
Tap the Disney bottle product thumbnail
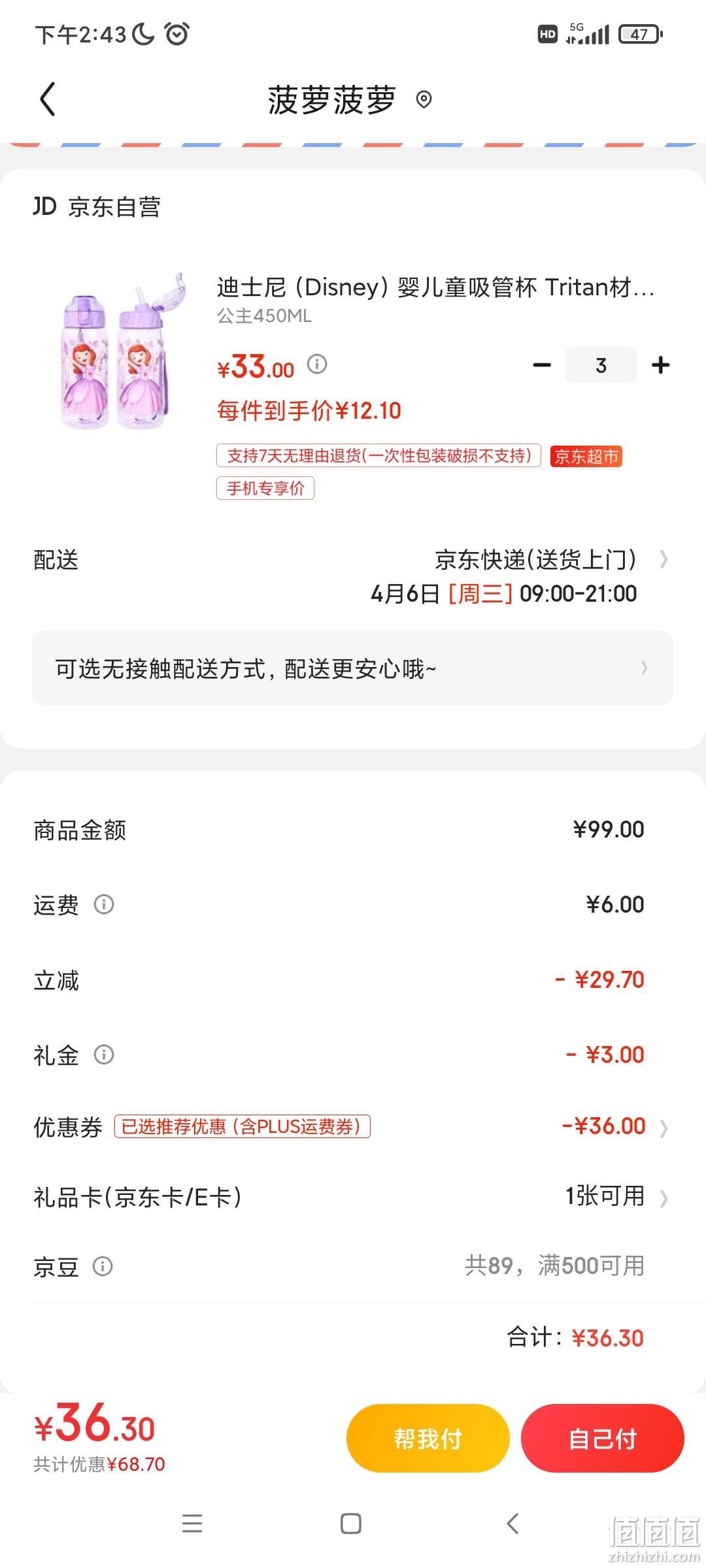122,351
